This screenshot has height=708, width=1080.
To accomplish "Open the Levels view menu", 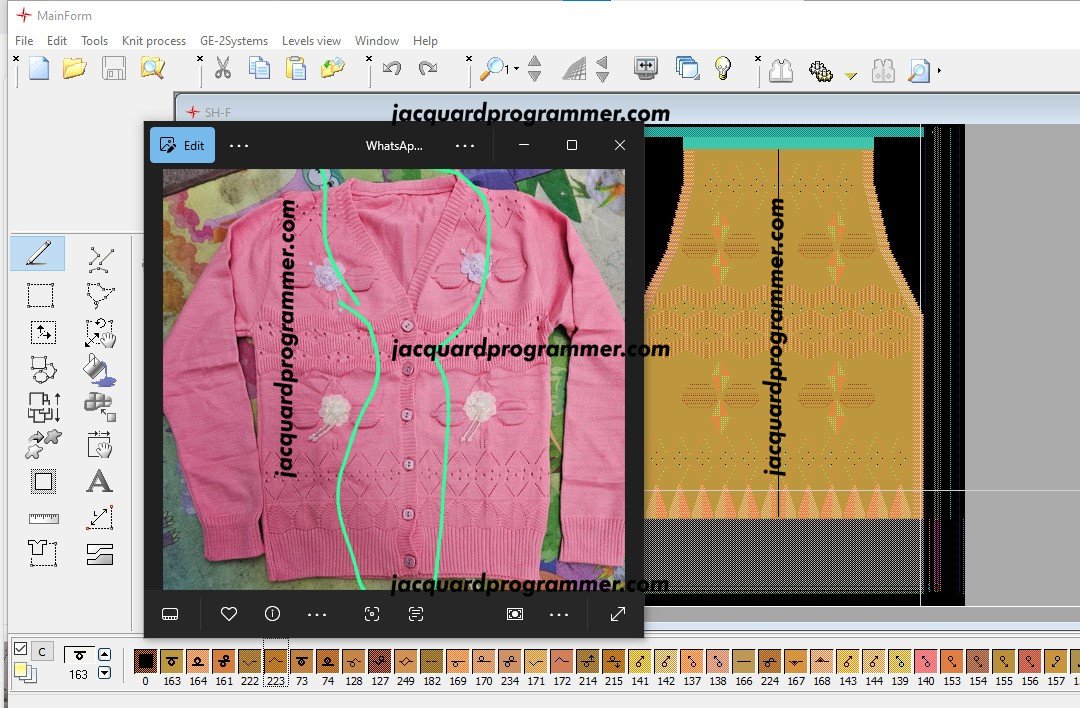I will click(311, 41).
